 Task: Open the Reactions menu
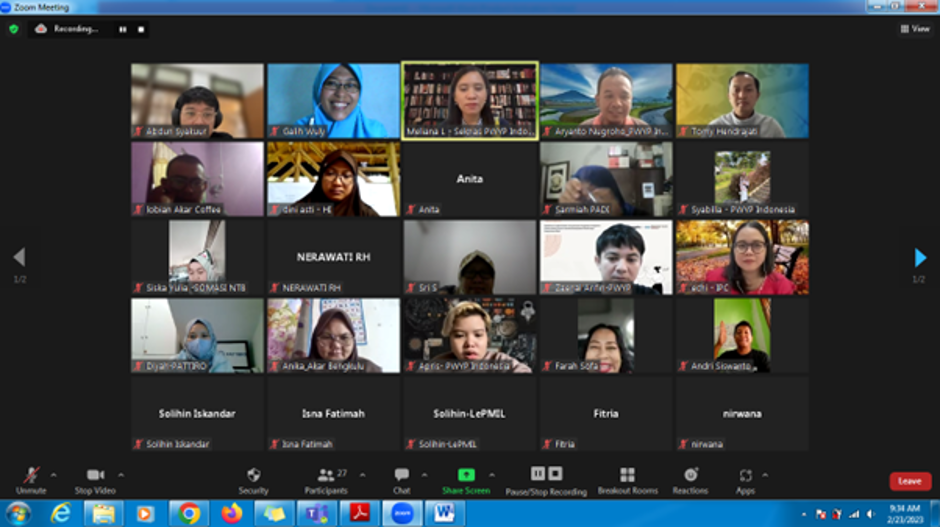690,476
